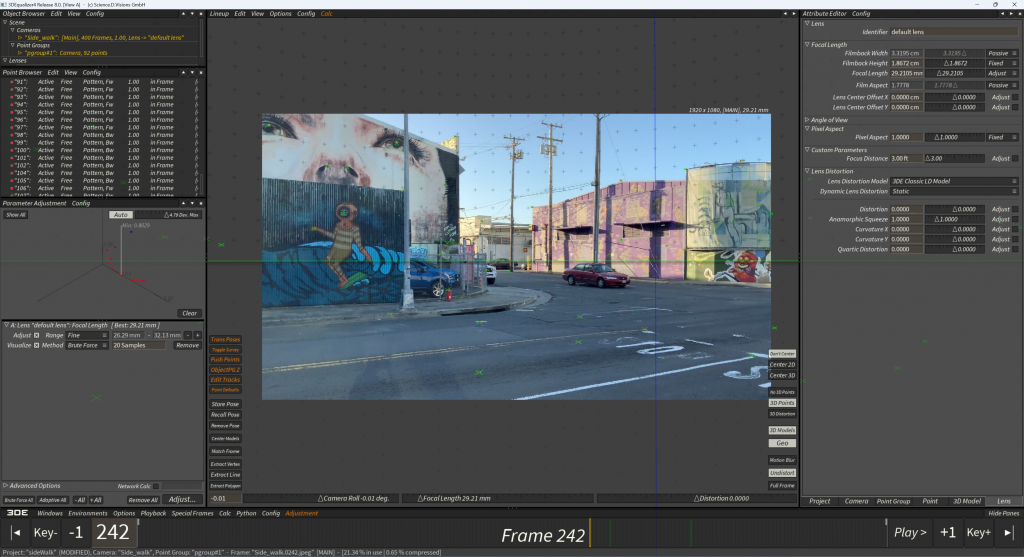Viewport: 1024px width, 557px height.
Task: Click the Remove All button
Action: (142, 500)
